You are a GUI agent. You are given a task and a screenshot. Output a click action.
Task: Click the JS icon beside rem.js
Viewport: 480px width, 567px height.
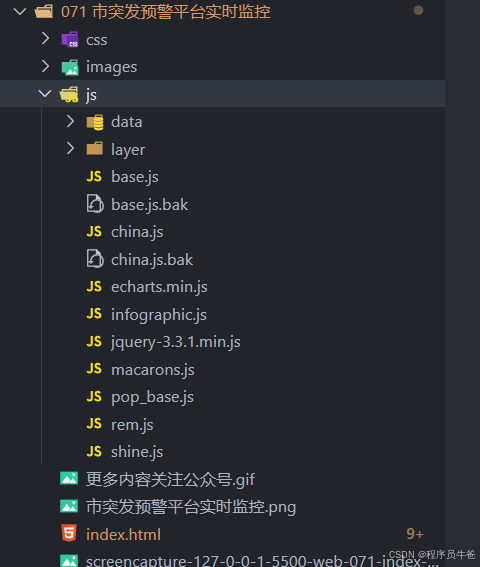click(94, 424)
